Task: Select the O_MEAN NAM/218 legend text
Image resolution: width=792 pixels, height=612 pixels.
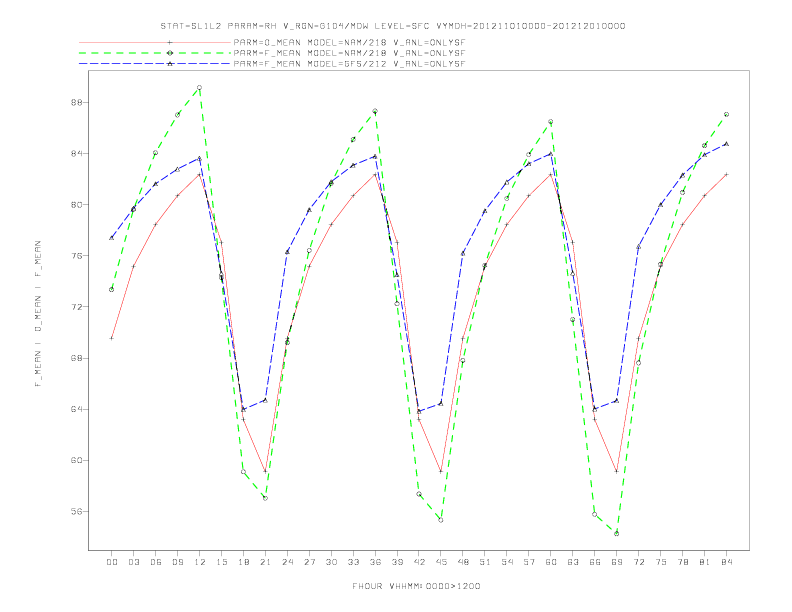Action: (x=349, y=42)
